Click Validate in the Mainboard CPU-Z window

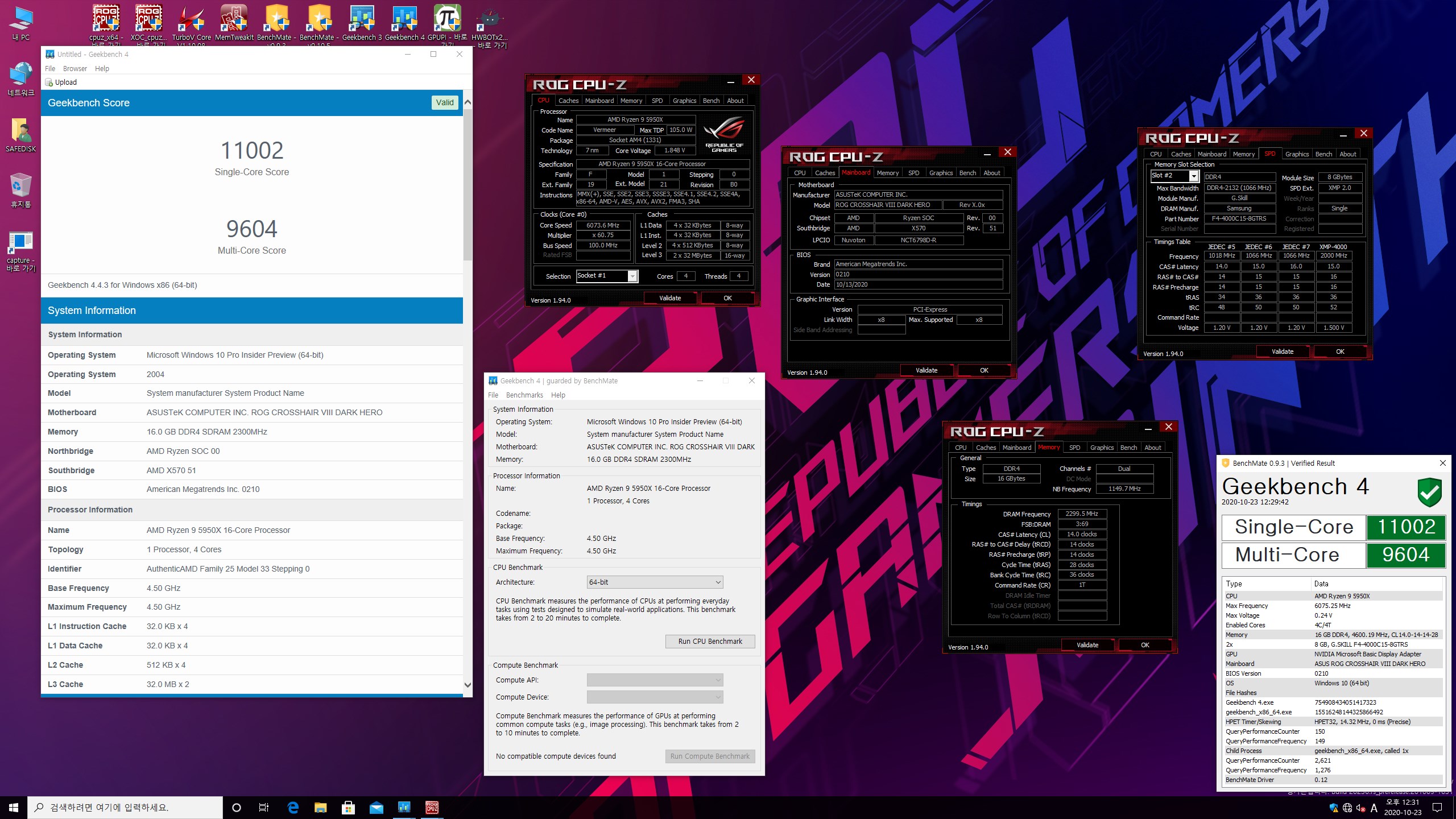(x=926, y=370)
